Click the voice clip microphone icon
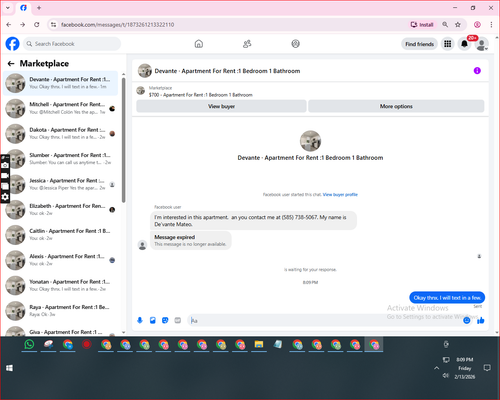Screen dimensions: 500x400 pyautogui.click(x=140, y=320)
